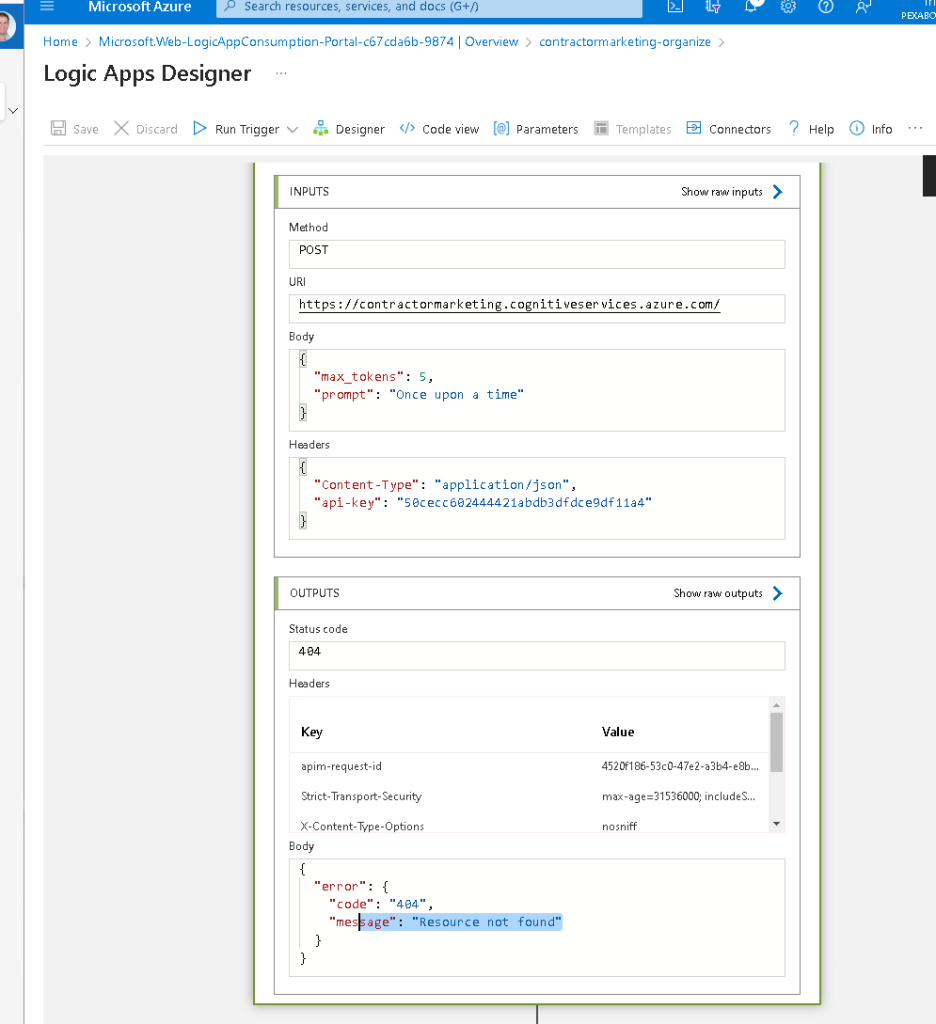Viewport: 936px width, 1024px height.
Task: Open the Help question mark in top bar
Action: pos(826,7)
